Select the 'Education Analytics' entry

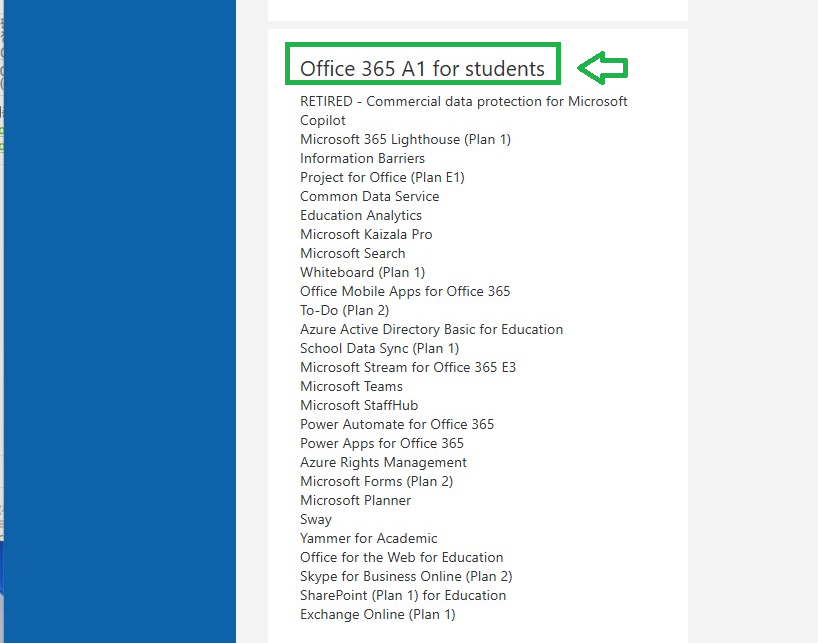click(x=361, y=215)
